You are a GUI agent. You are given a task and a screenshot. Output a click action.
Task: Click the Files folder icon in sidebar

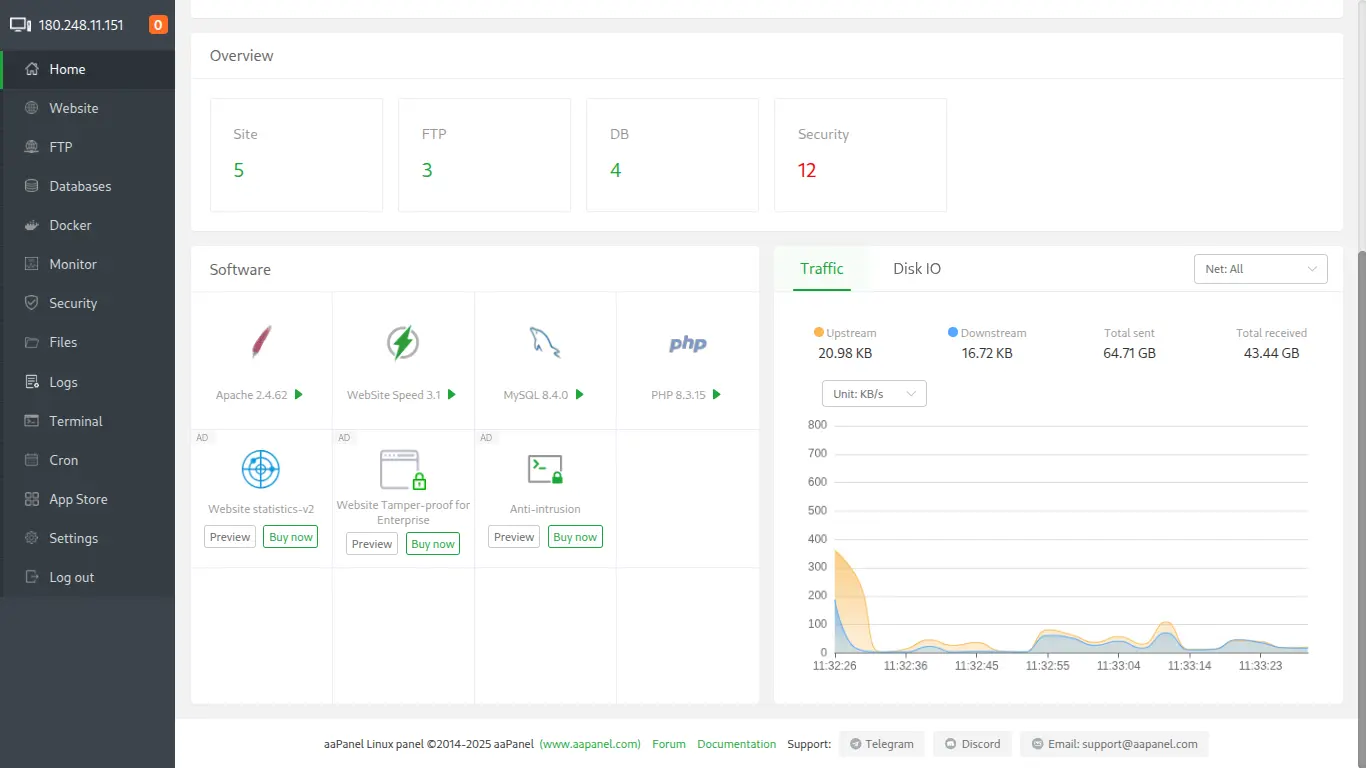pos(31,342)
